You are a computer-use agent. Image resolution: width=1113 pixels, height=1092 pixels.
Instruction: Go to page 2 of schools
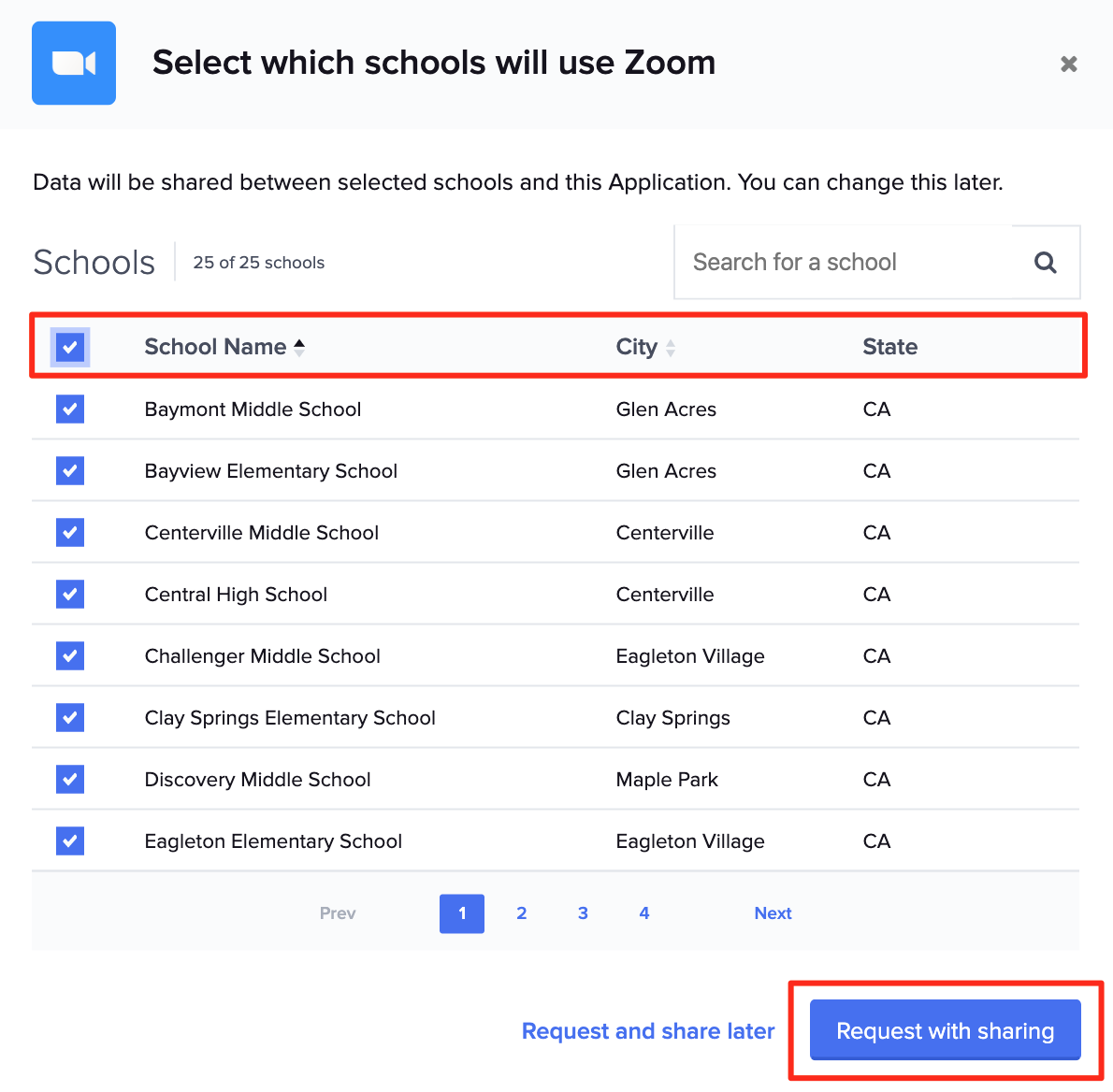point(522,913)
